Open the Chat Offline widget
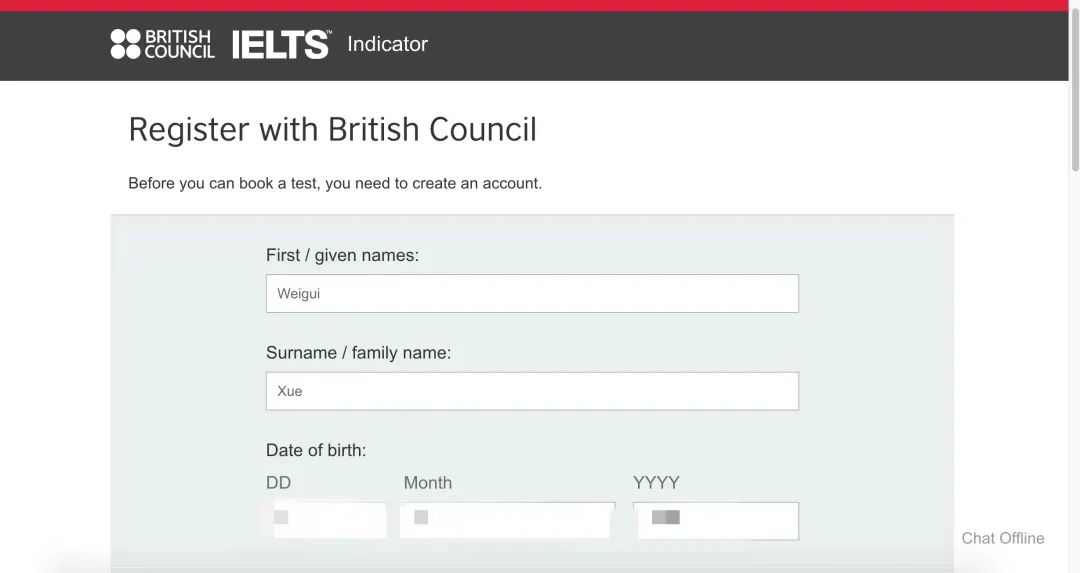Viewport: 1080px width, 573px height. click(x=1003, y=539)
